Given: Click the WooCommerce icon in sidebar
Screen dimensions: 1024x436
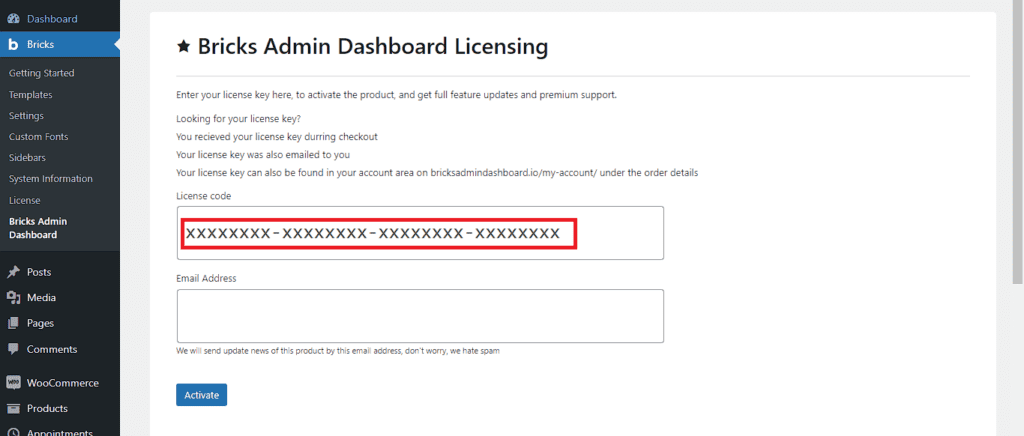Looking at the screenshot, I should coord(13,383).
